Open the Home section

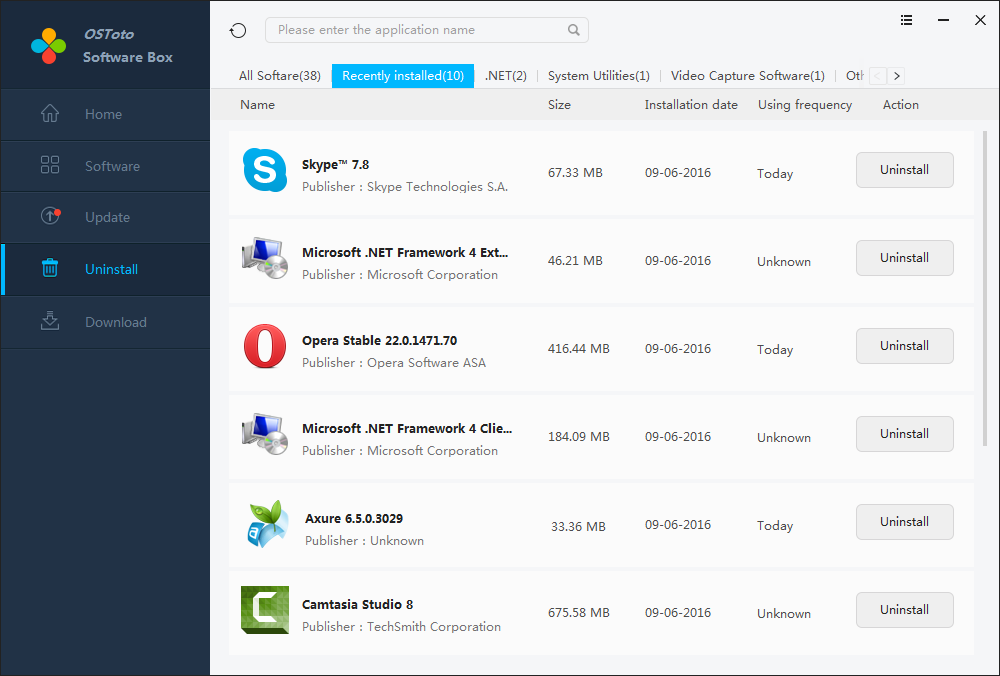105,114
